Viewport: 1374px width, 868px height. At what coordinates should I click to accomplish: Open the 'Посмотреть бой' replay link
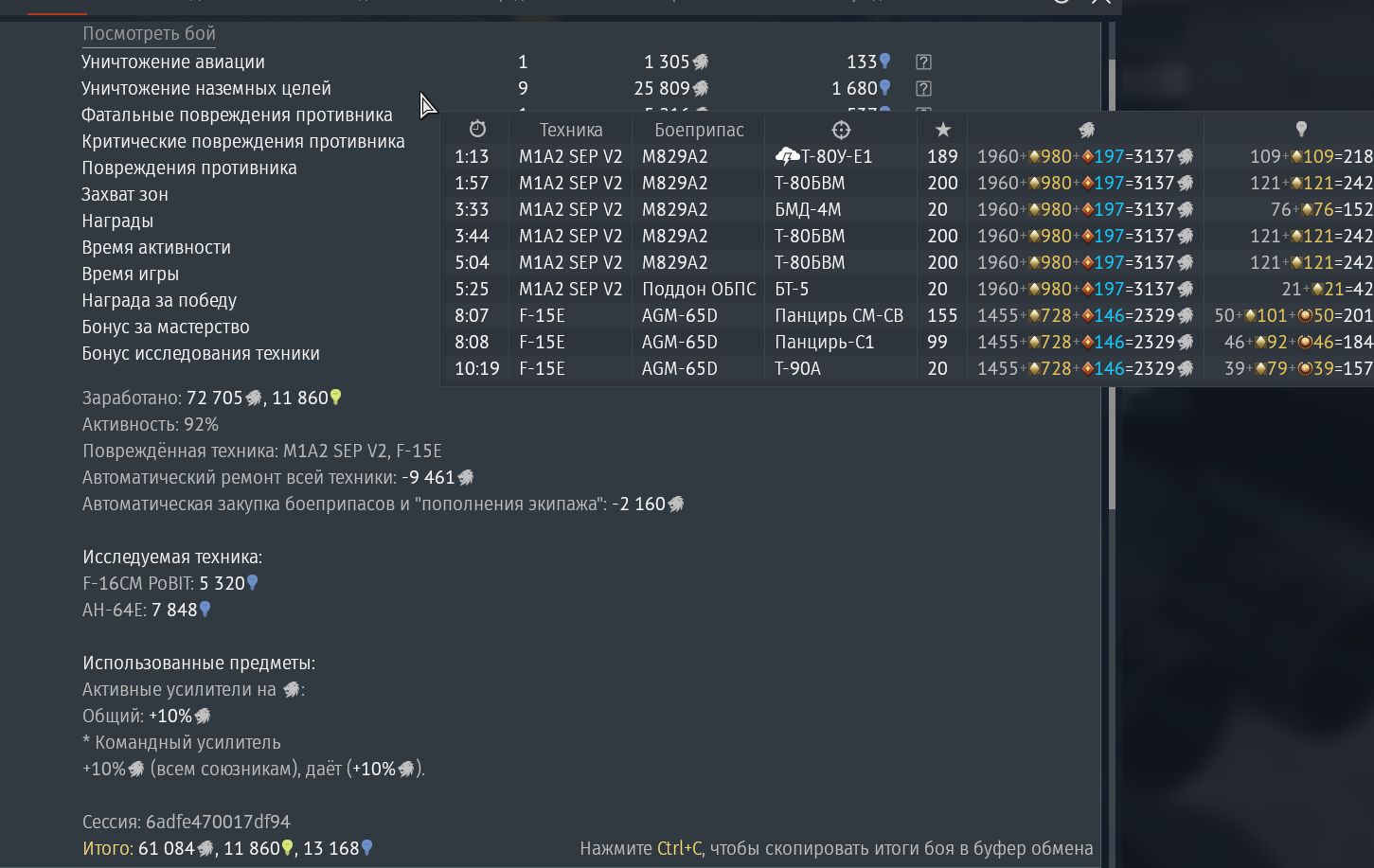pyautogui.click(x=149, y=34)
